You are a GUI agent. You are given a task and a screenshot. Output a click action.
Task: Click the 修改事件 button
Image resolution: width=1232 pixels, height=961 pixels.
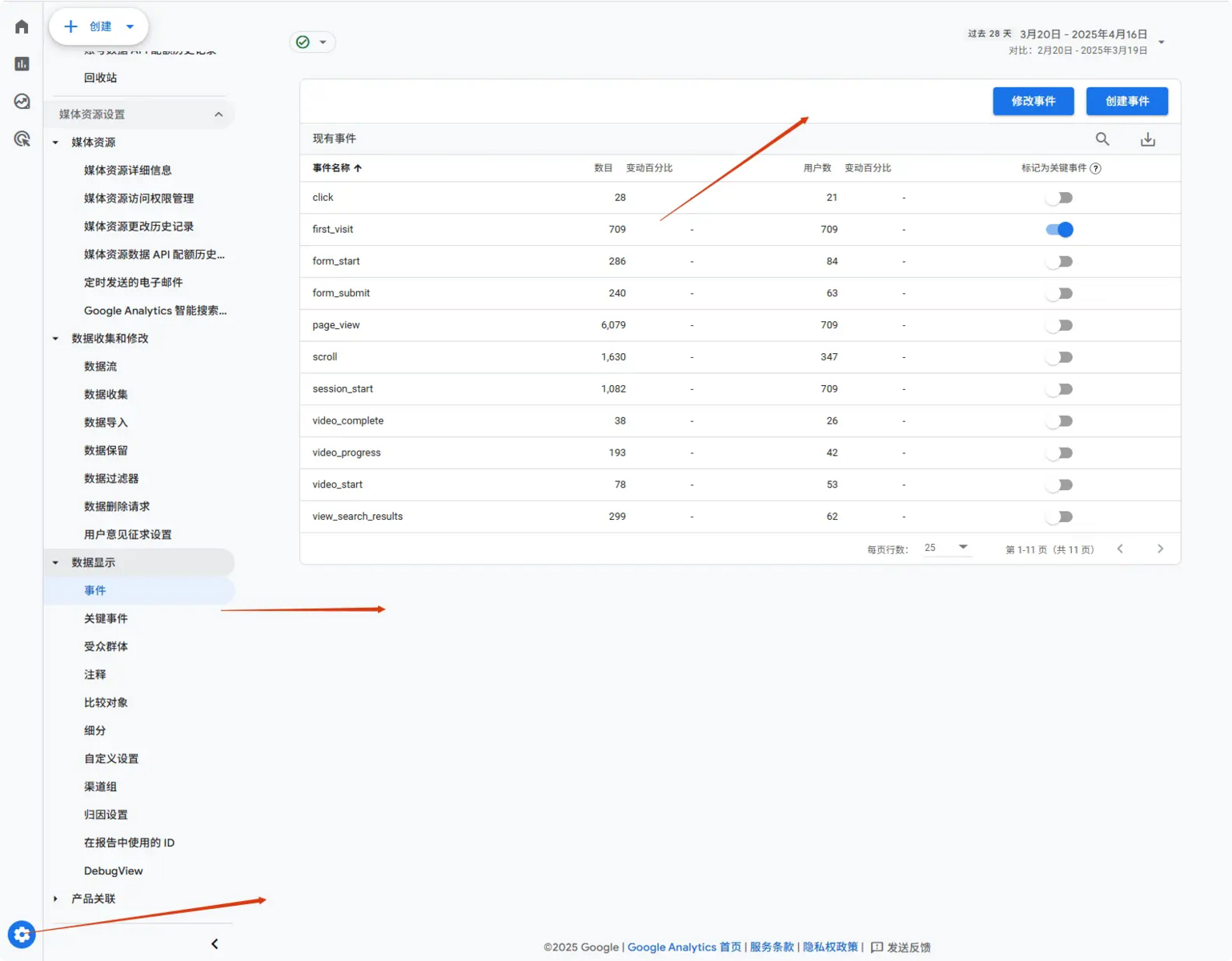tap(1033, 102)
